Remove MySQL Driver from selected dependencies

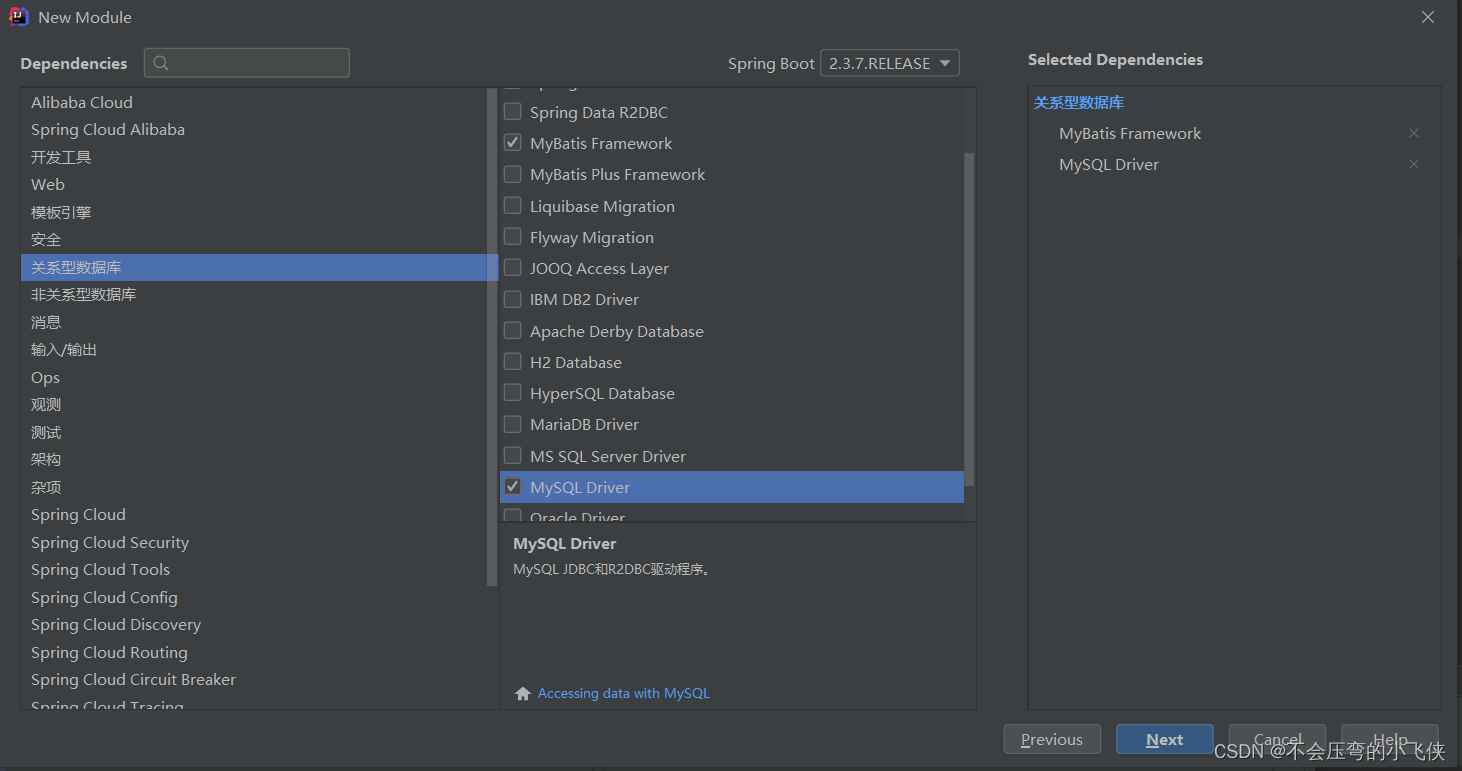pos(1414,164)
